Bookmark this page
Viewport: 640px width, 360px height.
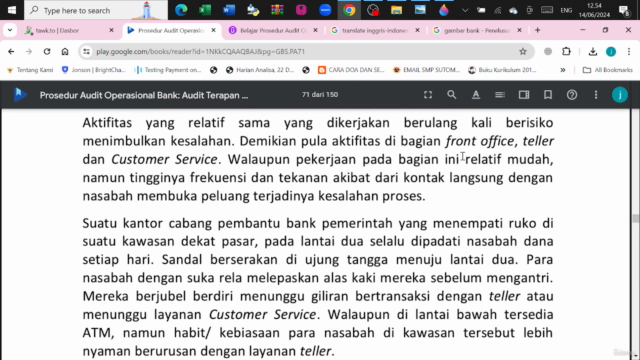[x=548, y=95]
